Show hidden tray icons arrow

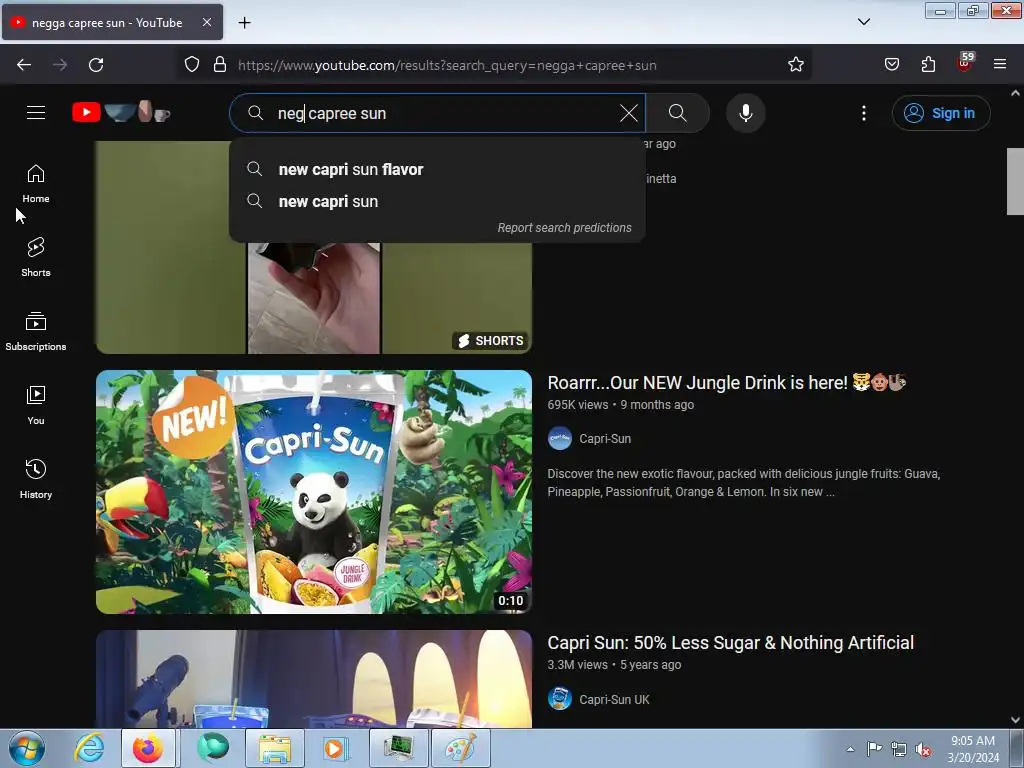(x=850, y=749)
